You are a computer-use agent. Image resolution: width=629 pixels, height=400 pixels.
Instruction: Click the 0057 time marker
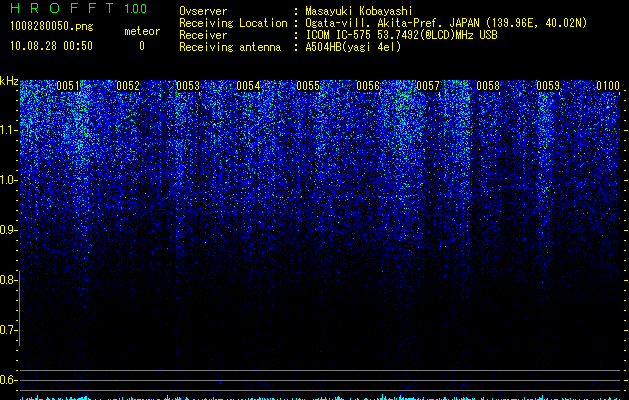[x=428, y=86]
